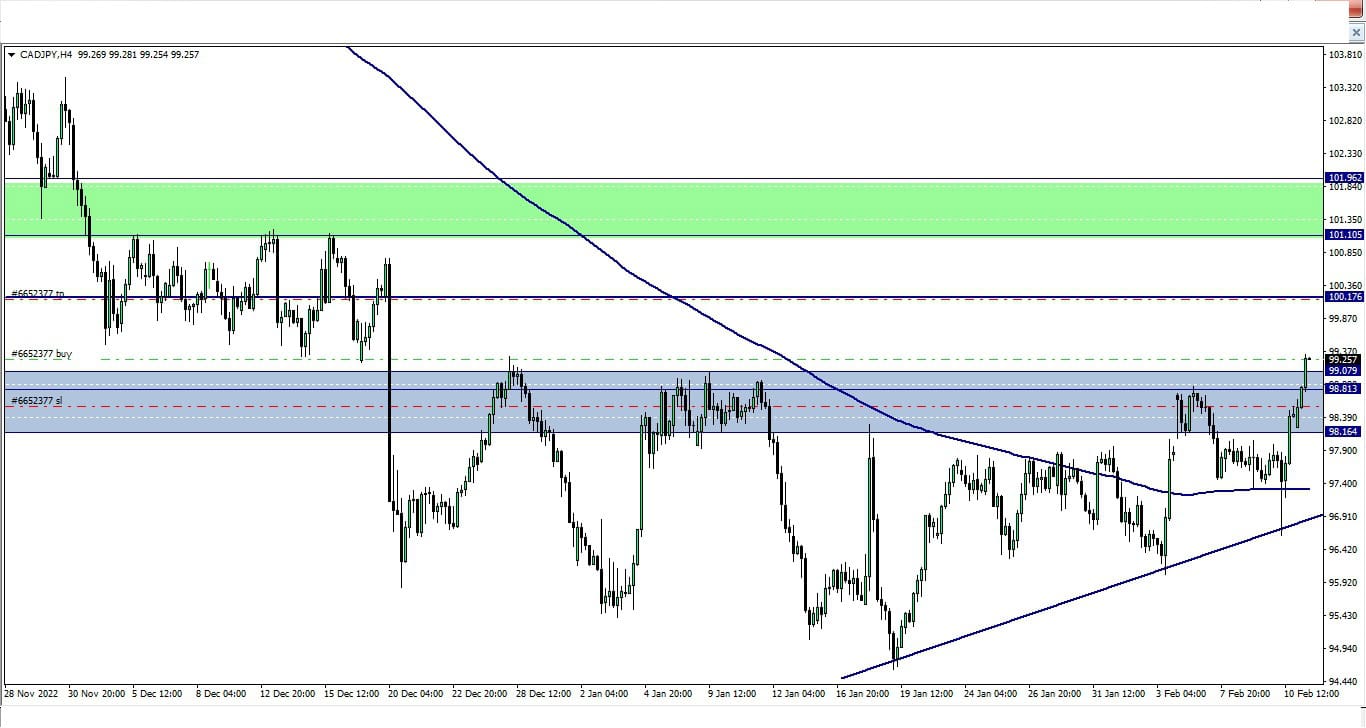Click the 99.079 price tag
This screenshot has width=1366, height=728.
coord(1344,371)
